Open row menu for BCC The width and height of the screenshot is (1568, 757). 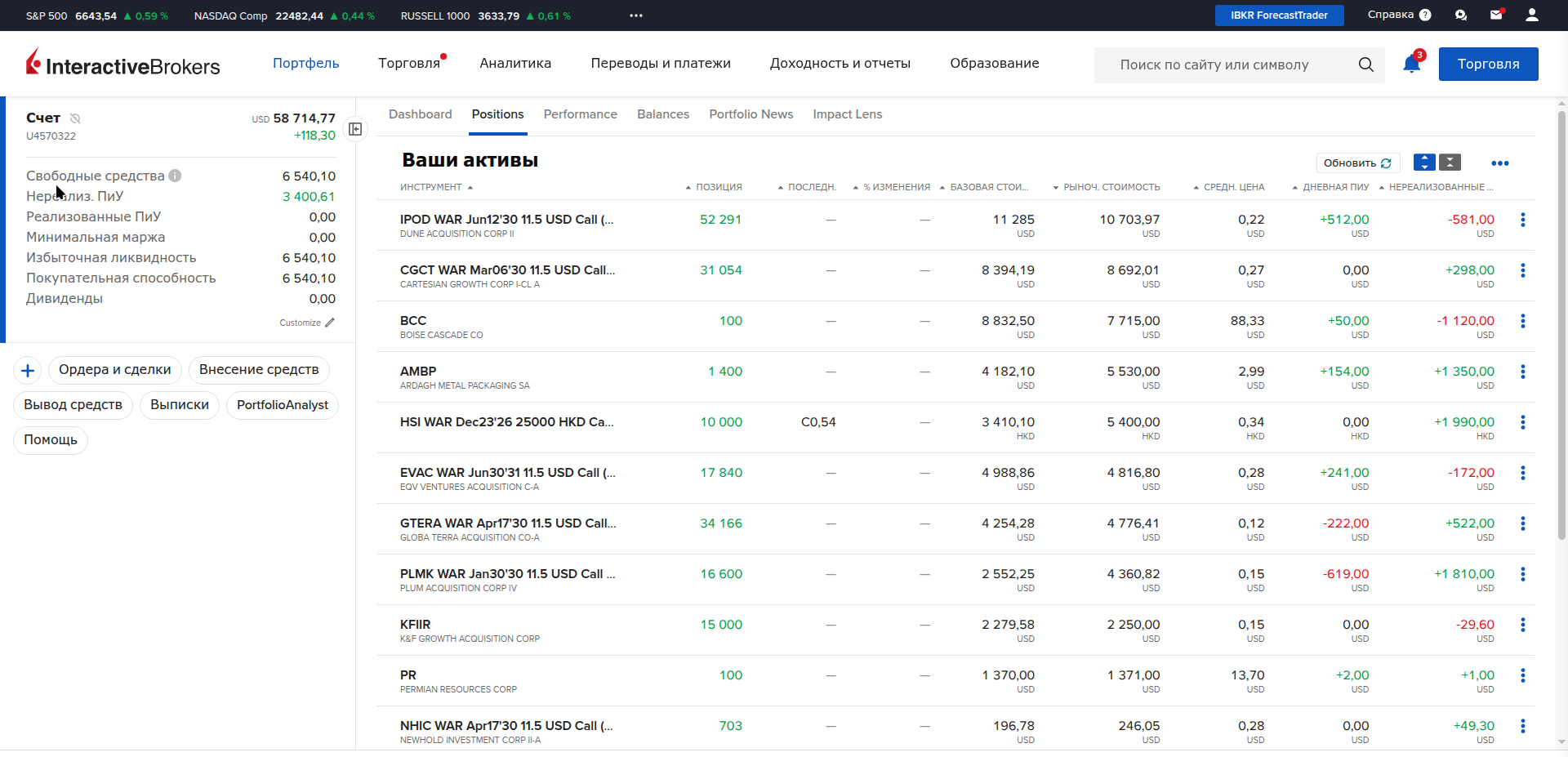[1523, 321]
